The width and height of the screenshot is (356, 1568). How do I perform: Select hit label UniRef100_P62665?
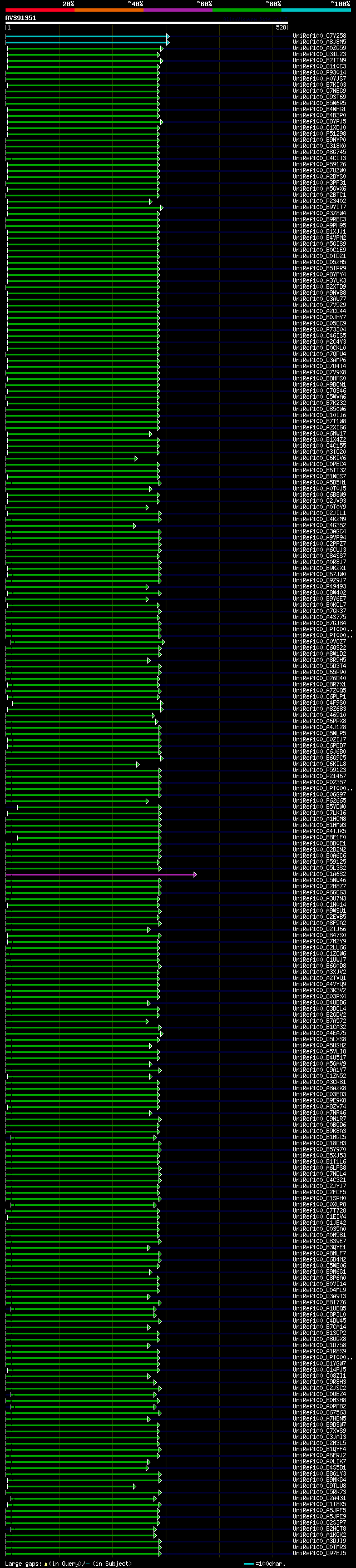(319, 800)
